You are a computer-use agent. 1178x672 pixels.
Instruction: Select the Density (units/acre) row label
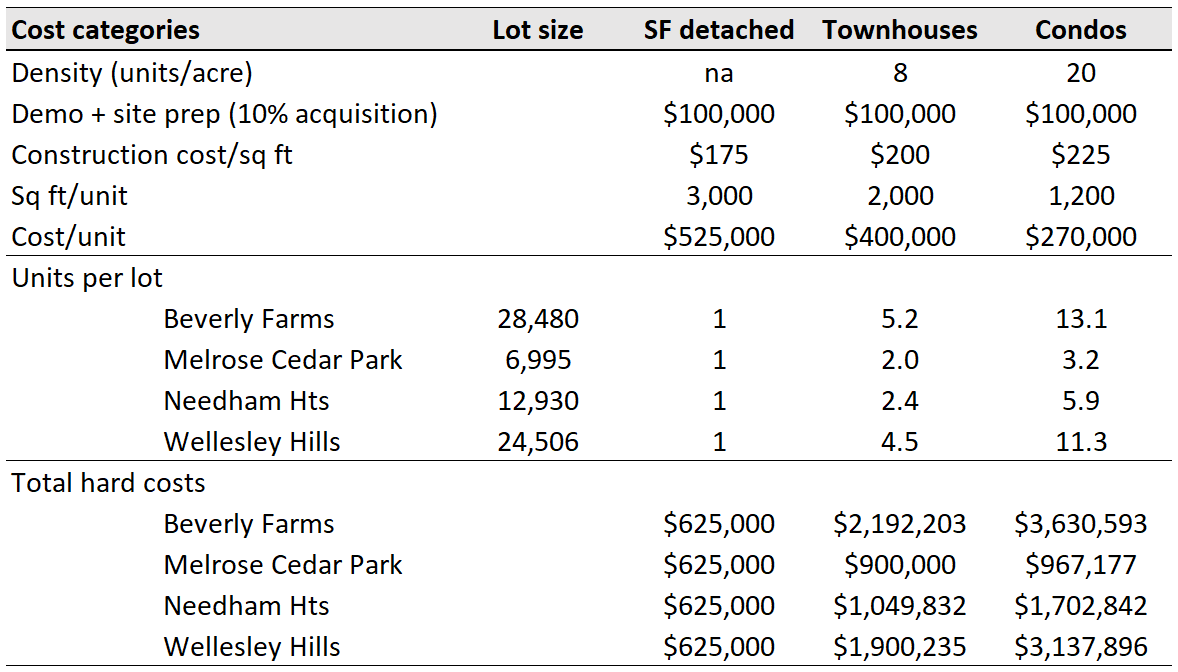[132, 73]
